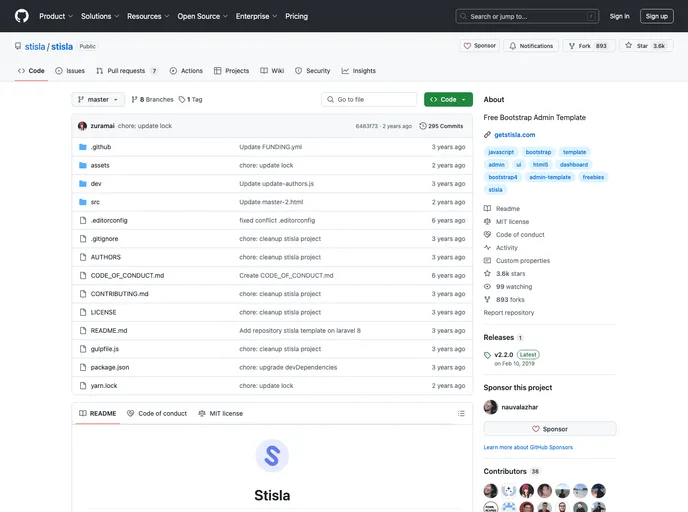
Task: Click the Stisla S logo image
Action: click(x=272, y=456)
